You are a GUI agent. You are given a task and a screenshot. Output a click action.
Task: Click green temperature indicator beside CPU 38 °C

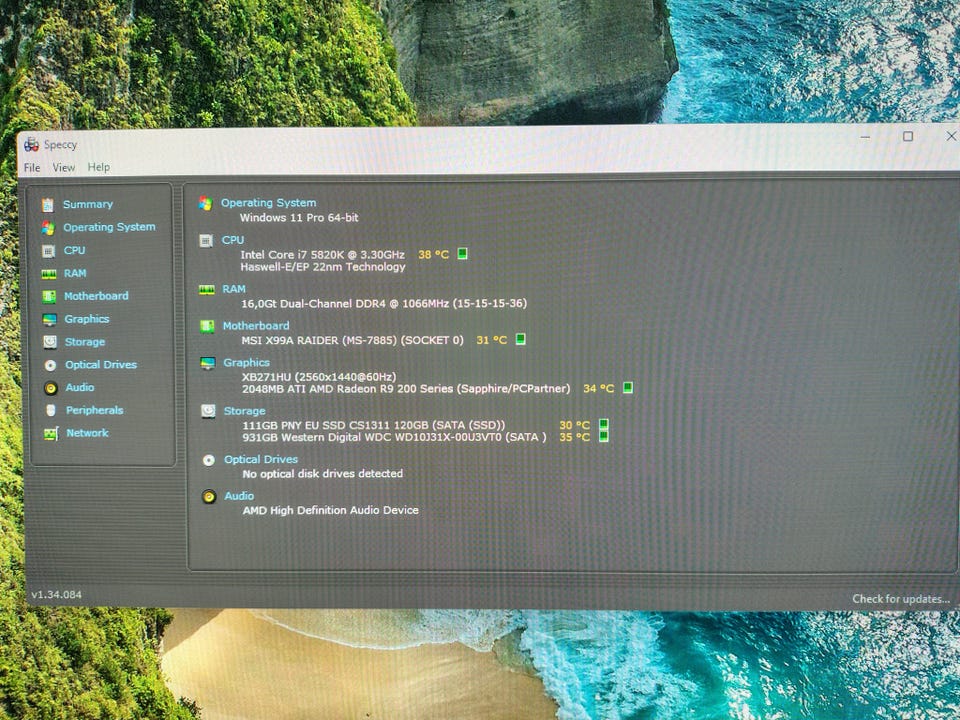tap(463, 253)
